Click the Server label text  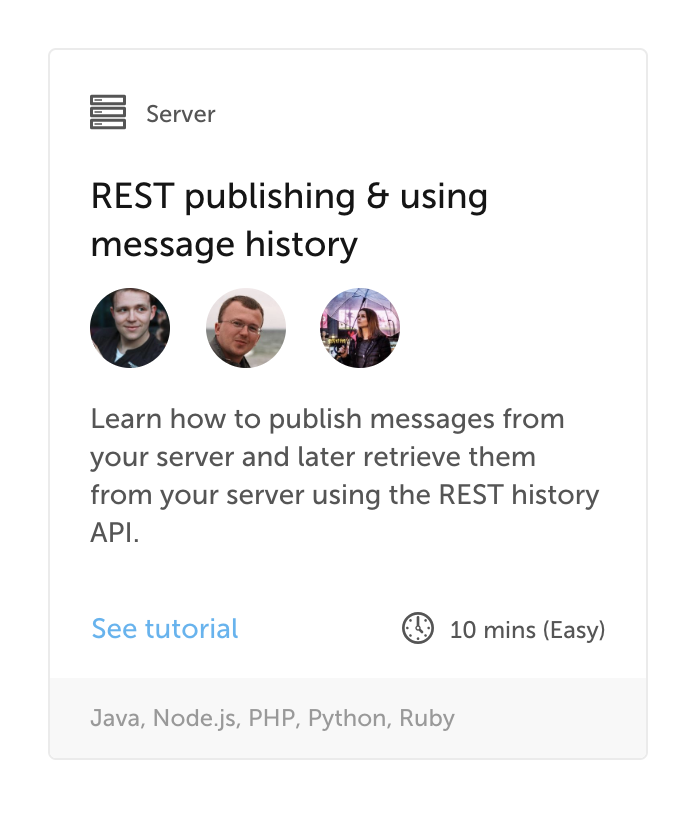tap(181, 114)
